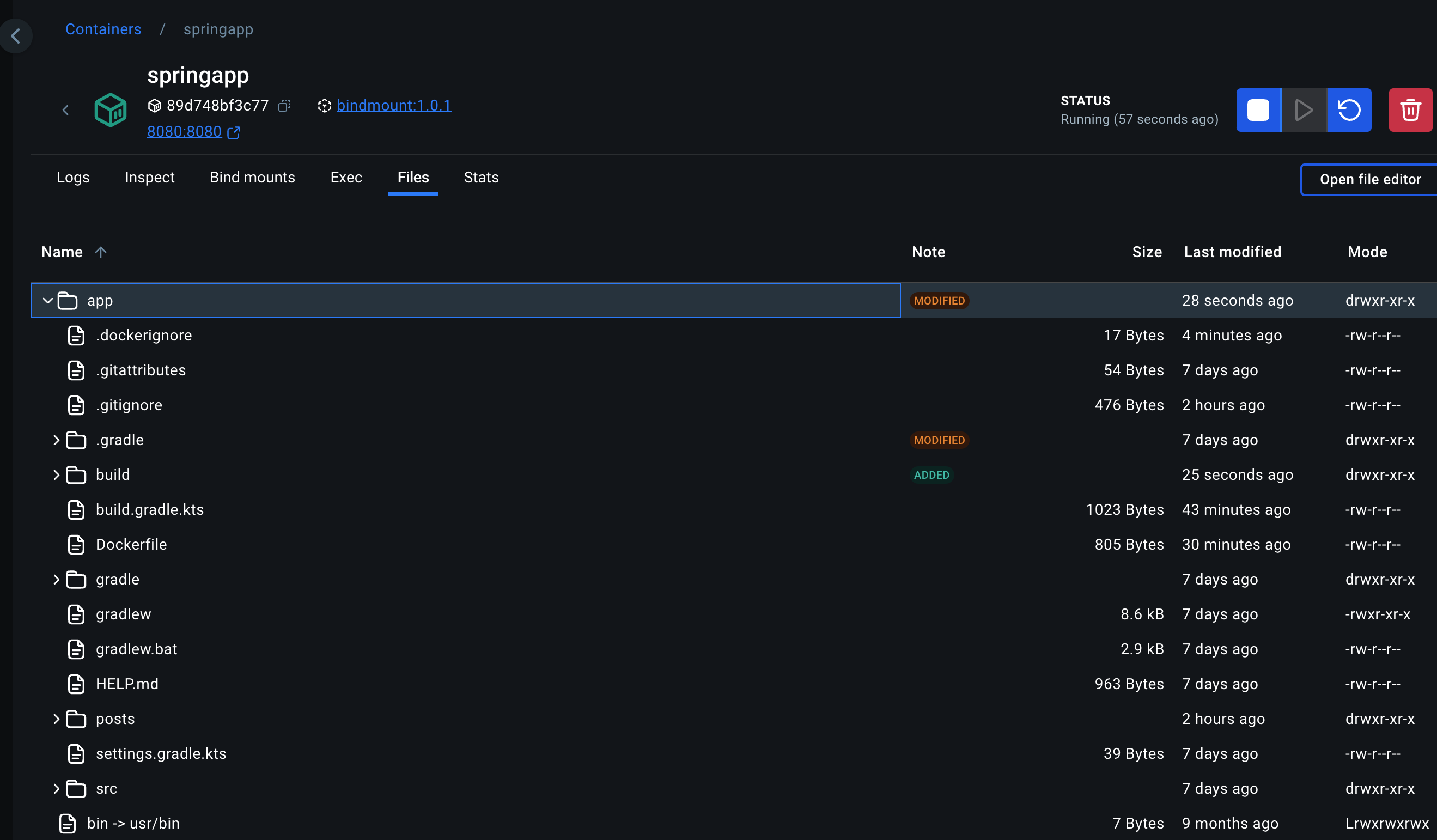The width and height of the screenshot is (1437, 840).
Task: Select the Dockerfile file row
Action: pos(131,545)
